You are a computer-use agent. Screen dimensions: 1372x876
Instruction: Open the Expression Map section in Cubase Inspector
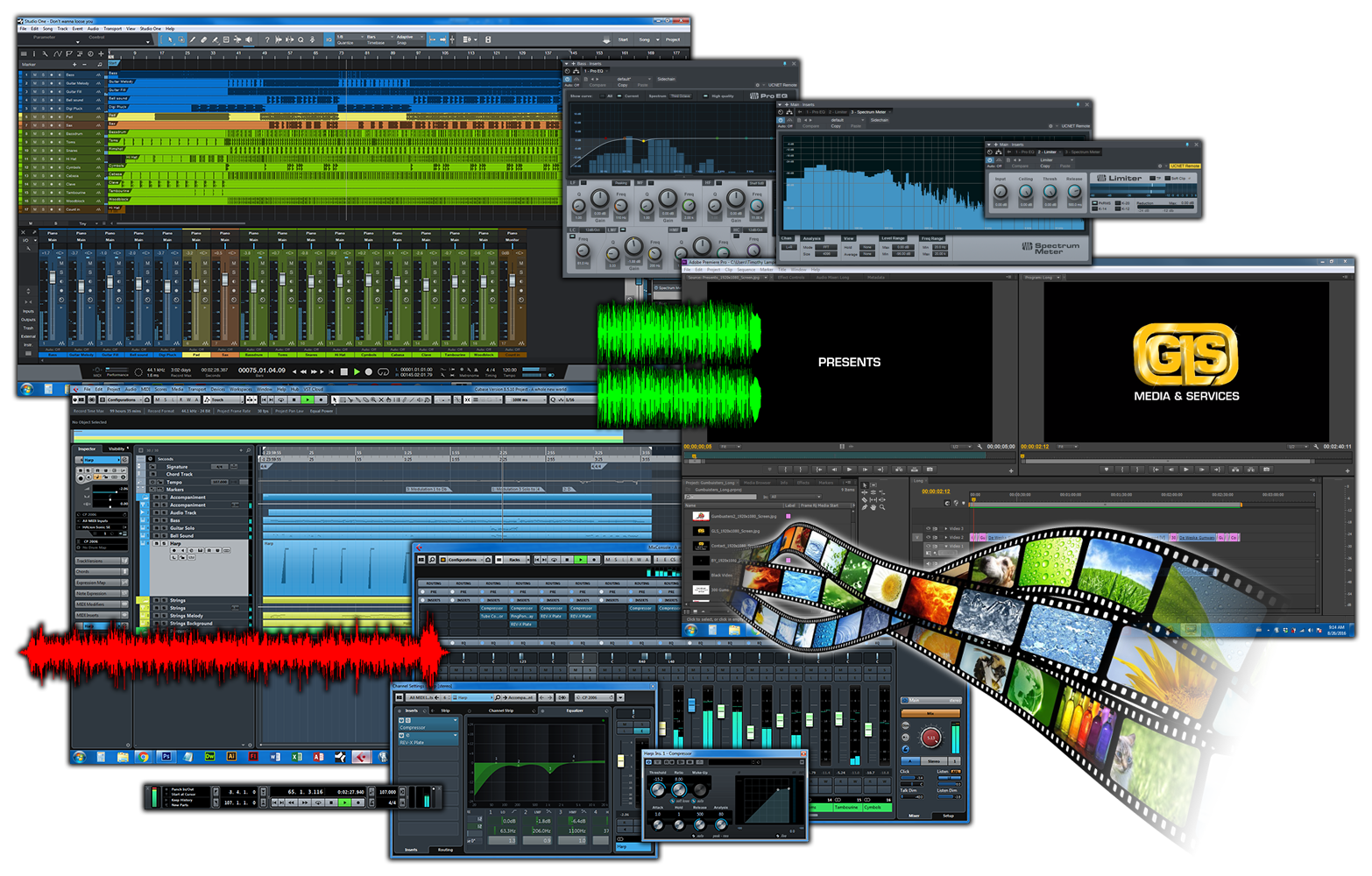(x=102, y=583)
